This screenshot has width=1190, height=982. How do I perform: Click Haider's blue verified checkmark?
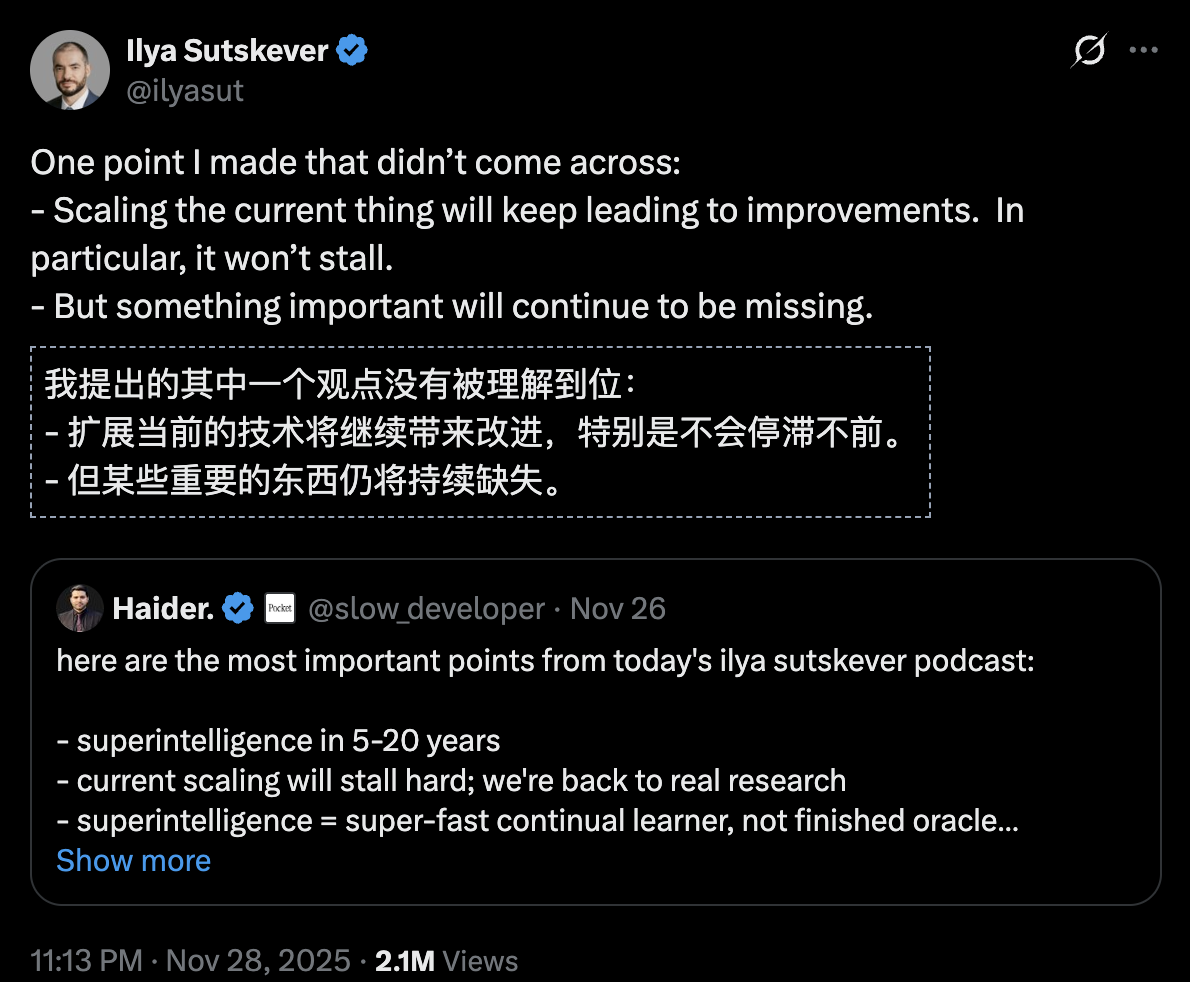pyautogui.click(x=237, y=608)
